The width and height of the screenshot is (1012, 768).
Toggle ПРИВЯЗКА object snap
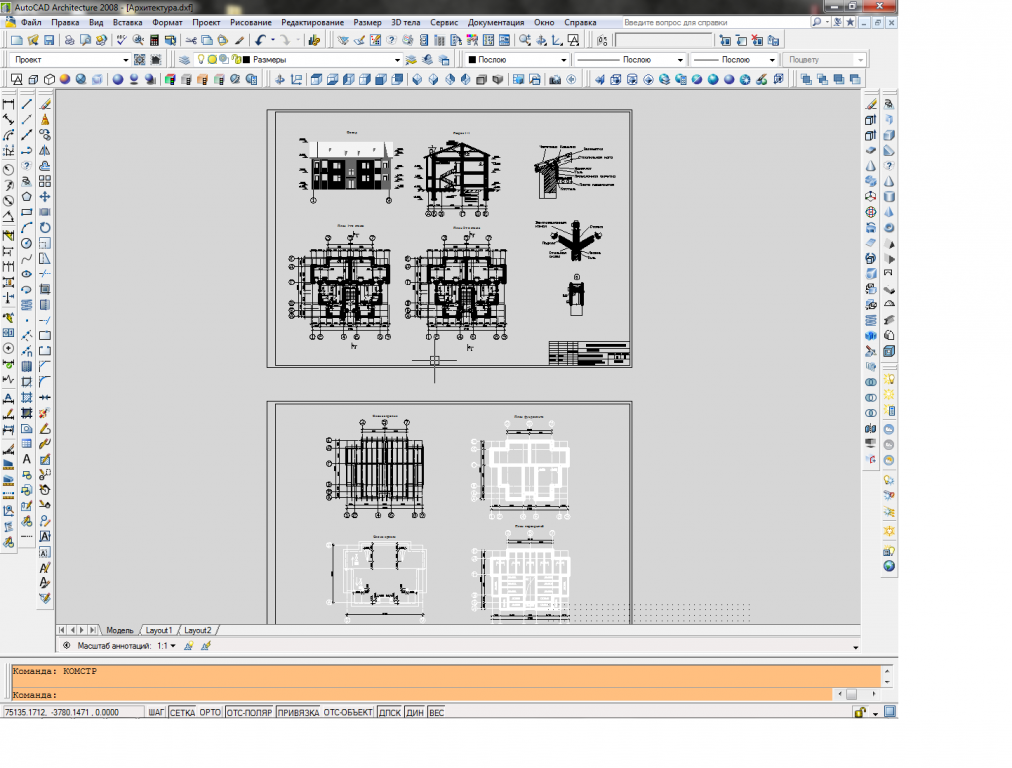click(298, 712)
